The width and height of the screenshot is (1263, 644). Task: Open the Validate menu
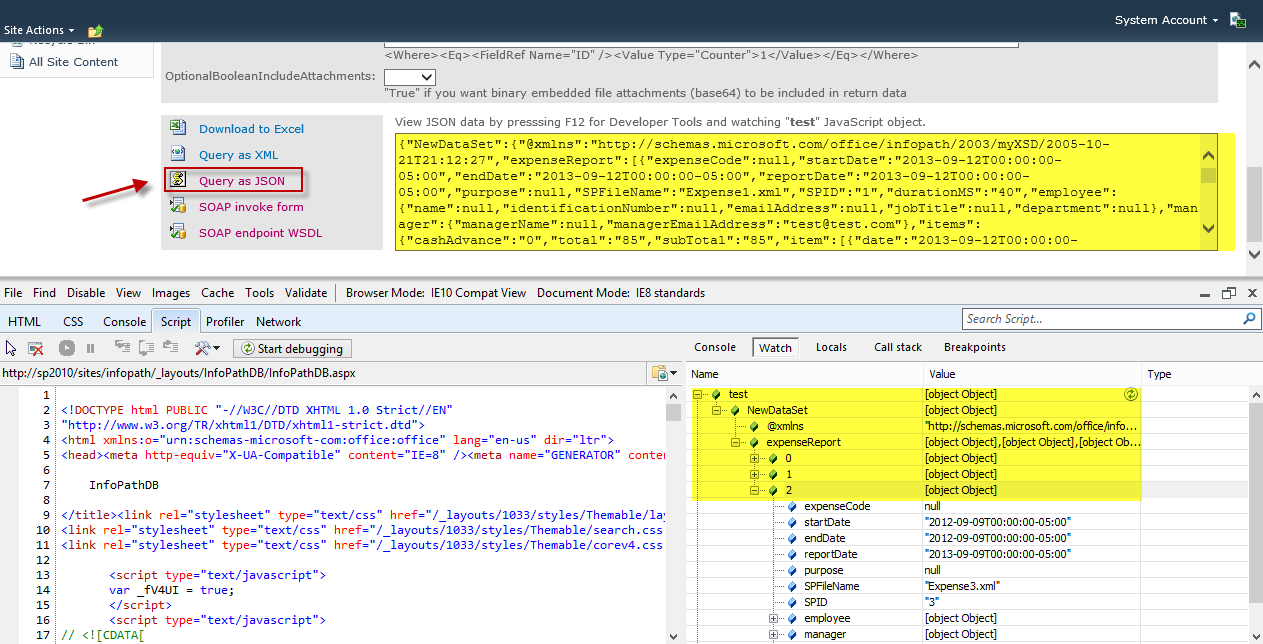pos(306,293)
